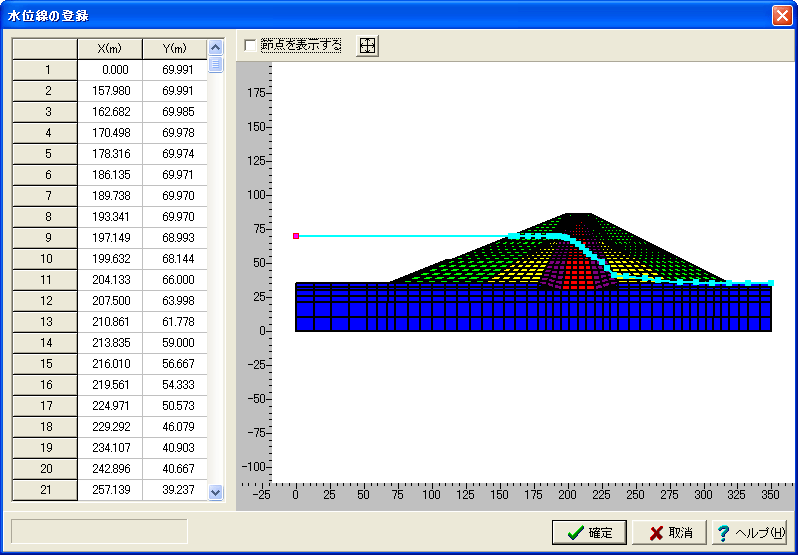798x555 pixels.
Task: Close the 水位線の登録 dialog
Action: (781, 16)
